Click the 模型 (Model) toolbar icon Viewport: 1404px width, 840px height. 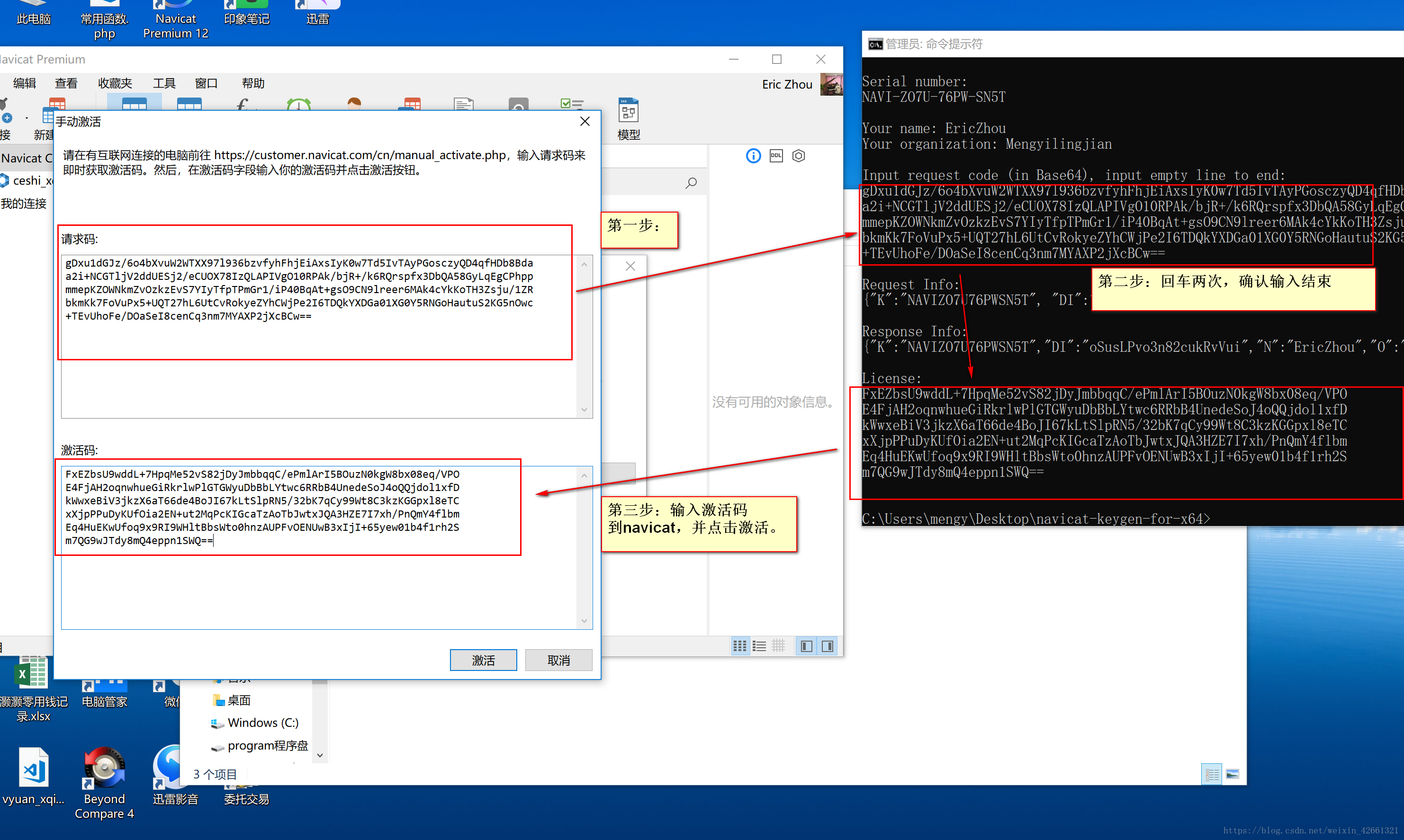coord(629,119)
